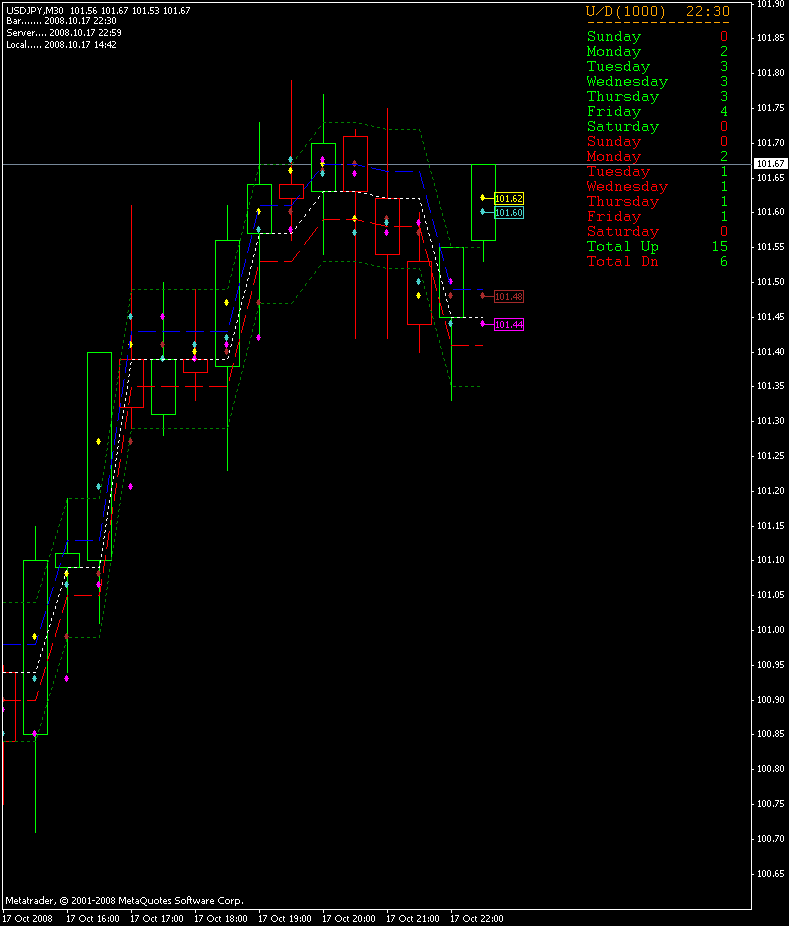Select the red Wednesday row showing 1

657,187
